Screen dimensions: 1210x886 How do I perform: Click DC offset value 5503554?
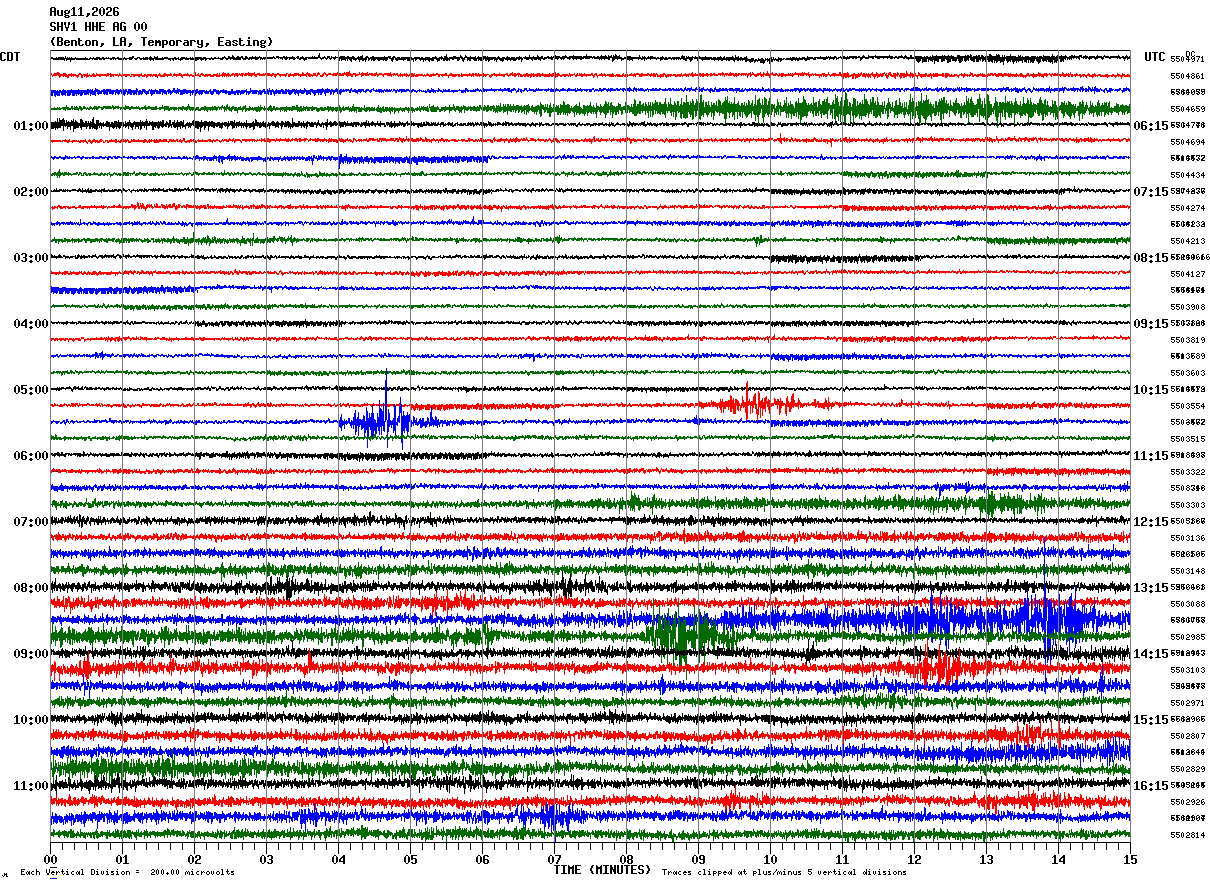pyautogui.click(x=1187, y=406)
